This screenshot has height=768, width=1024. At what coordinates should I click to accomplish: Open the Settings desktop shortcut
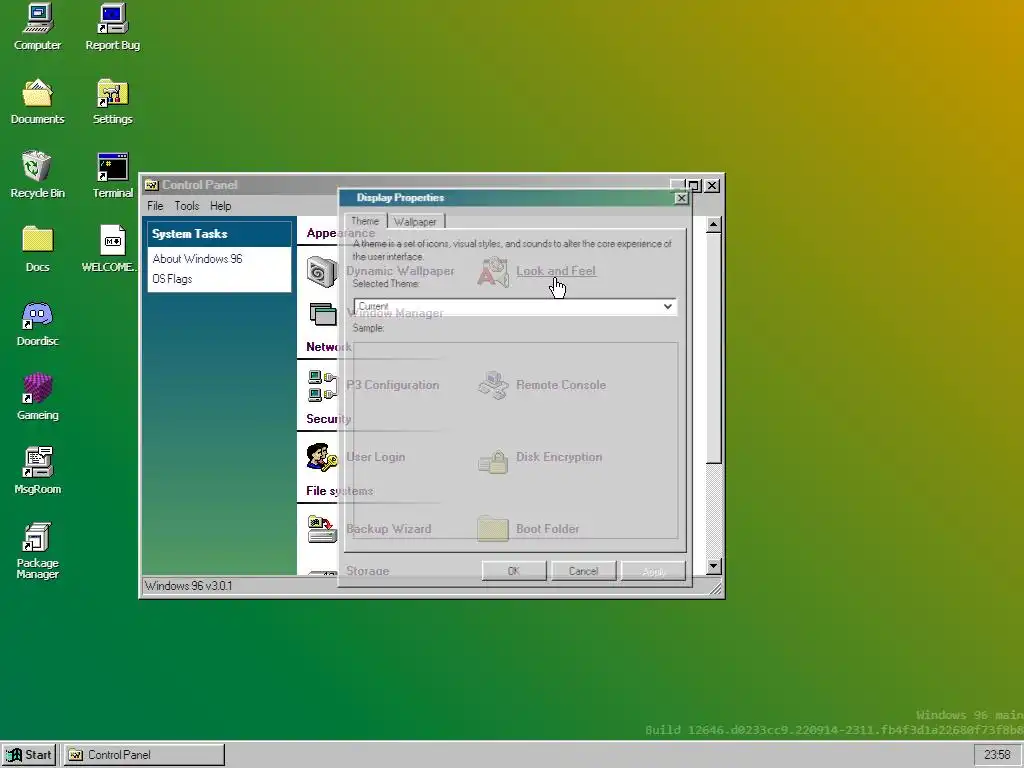tap(112, 101)
